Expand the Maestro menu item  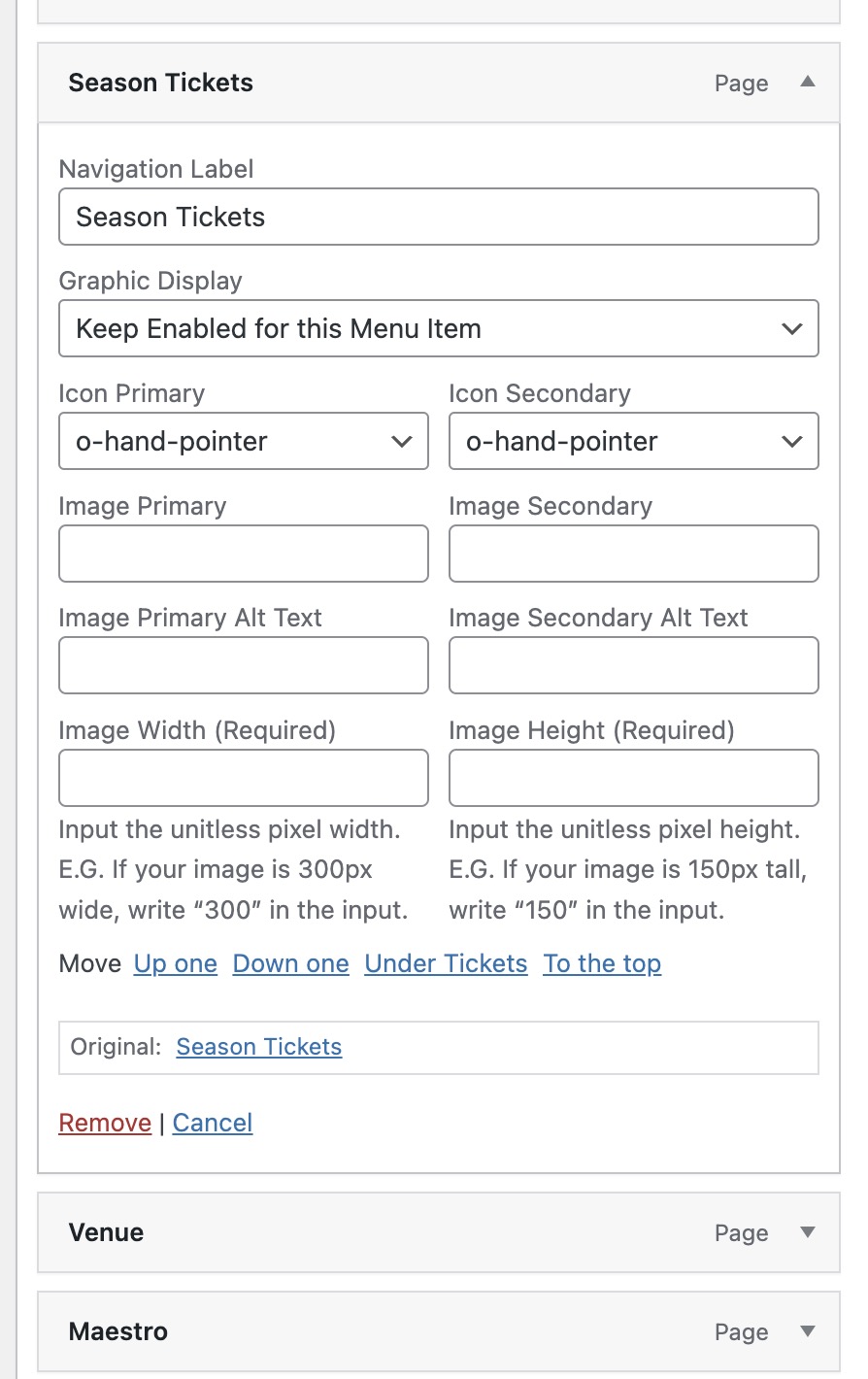pos(807,1331)
